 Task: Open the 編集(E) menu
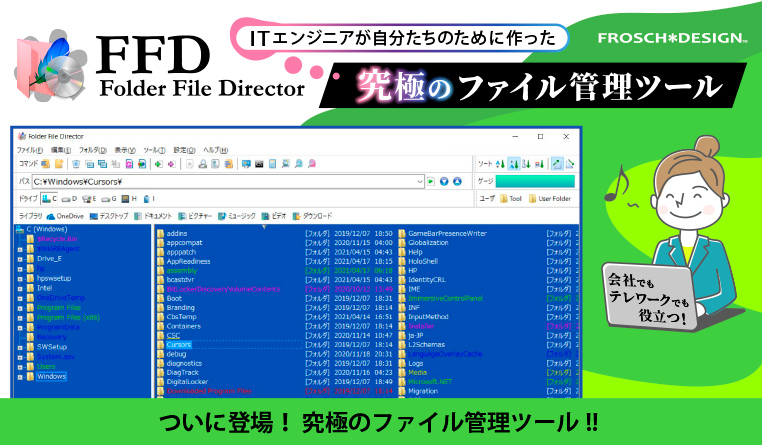point(61,150)
